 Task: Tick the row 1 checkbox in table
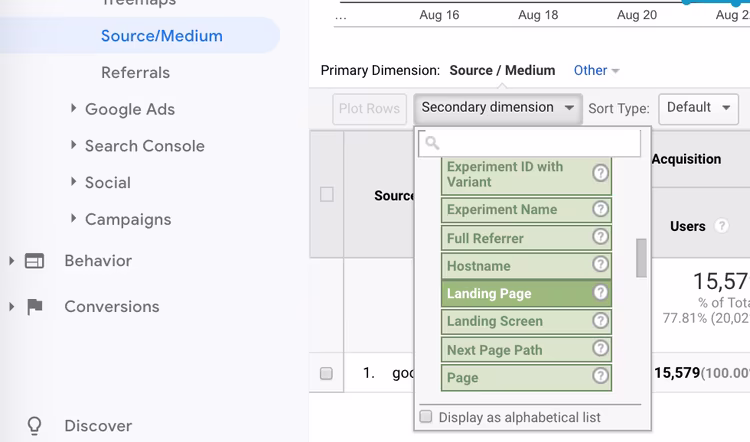click(326, 373)
